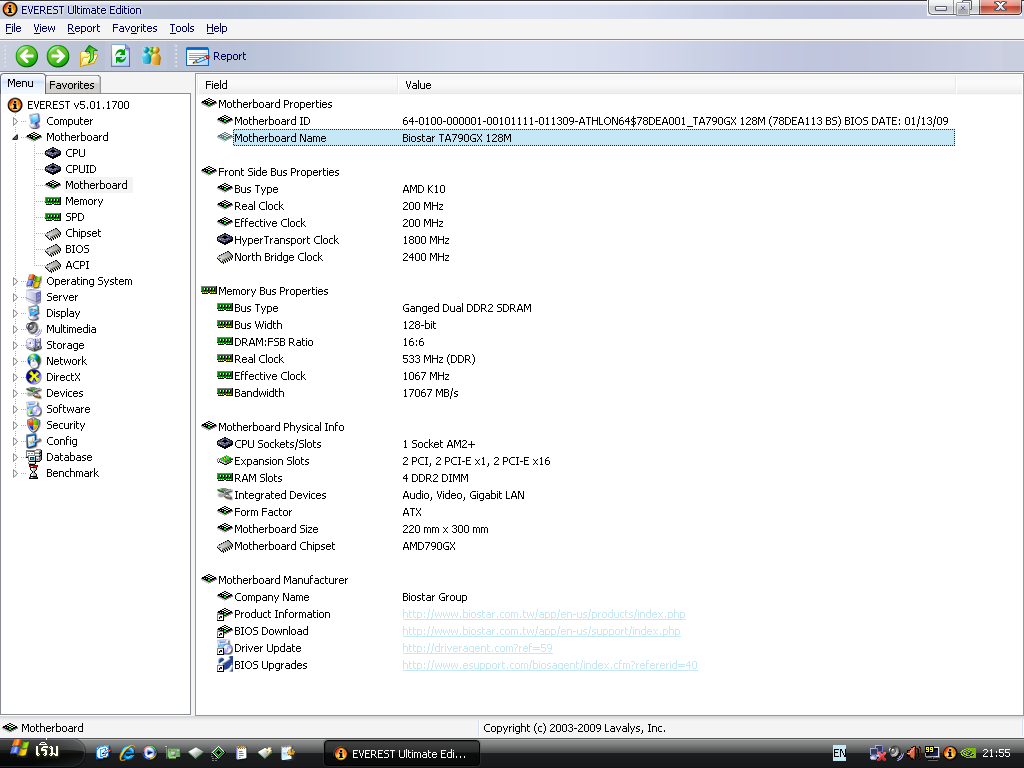Click the green Forward arrow button

(58, 56)
